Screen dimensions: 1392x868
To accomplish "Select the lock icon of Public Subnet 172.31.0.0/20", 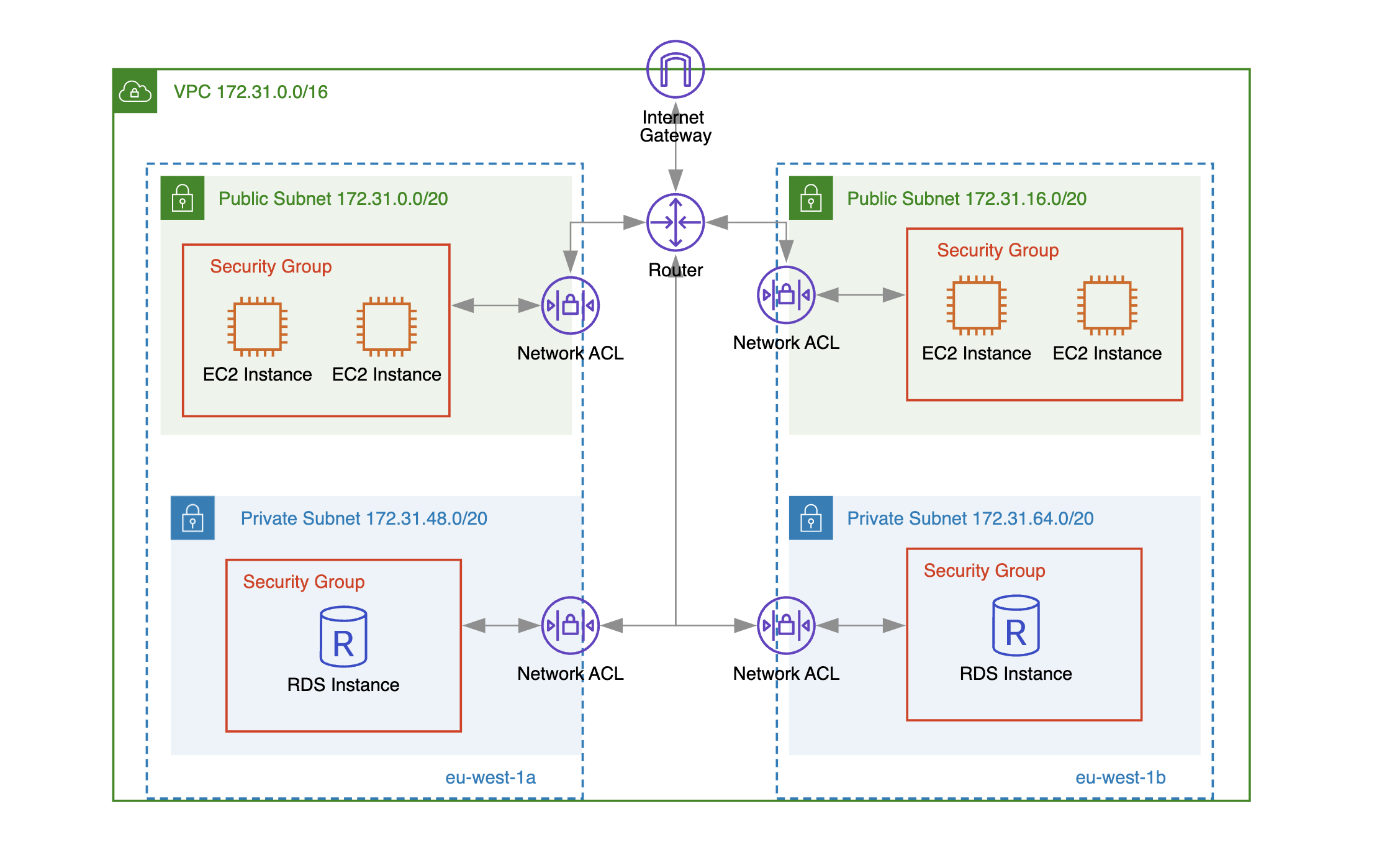I will click(x=183, y=198).
